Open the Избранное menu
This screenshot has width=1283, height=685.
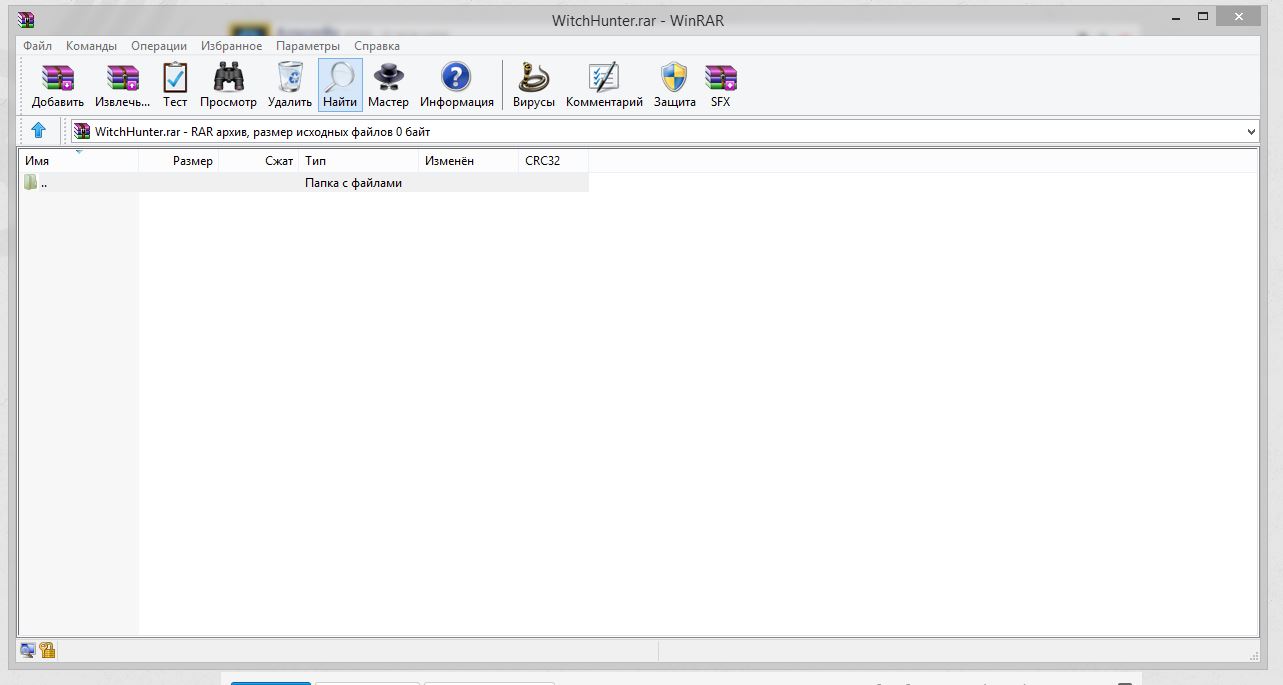click(231, 46)
